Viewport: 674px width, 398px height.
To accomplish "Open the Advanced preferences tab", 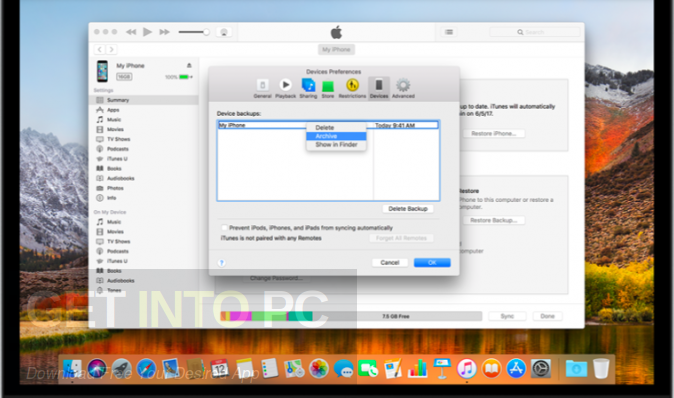I will 403,89.
